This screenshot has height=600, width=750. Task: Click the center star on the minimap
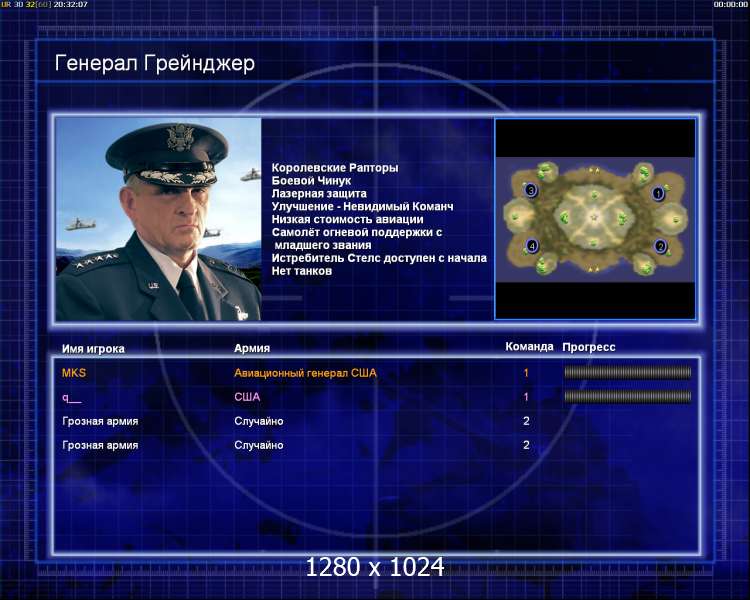click(x=595, y=217)
